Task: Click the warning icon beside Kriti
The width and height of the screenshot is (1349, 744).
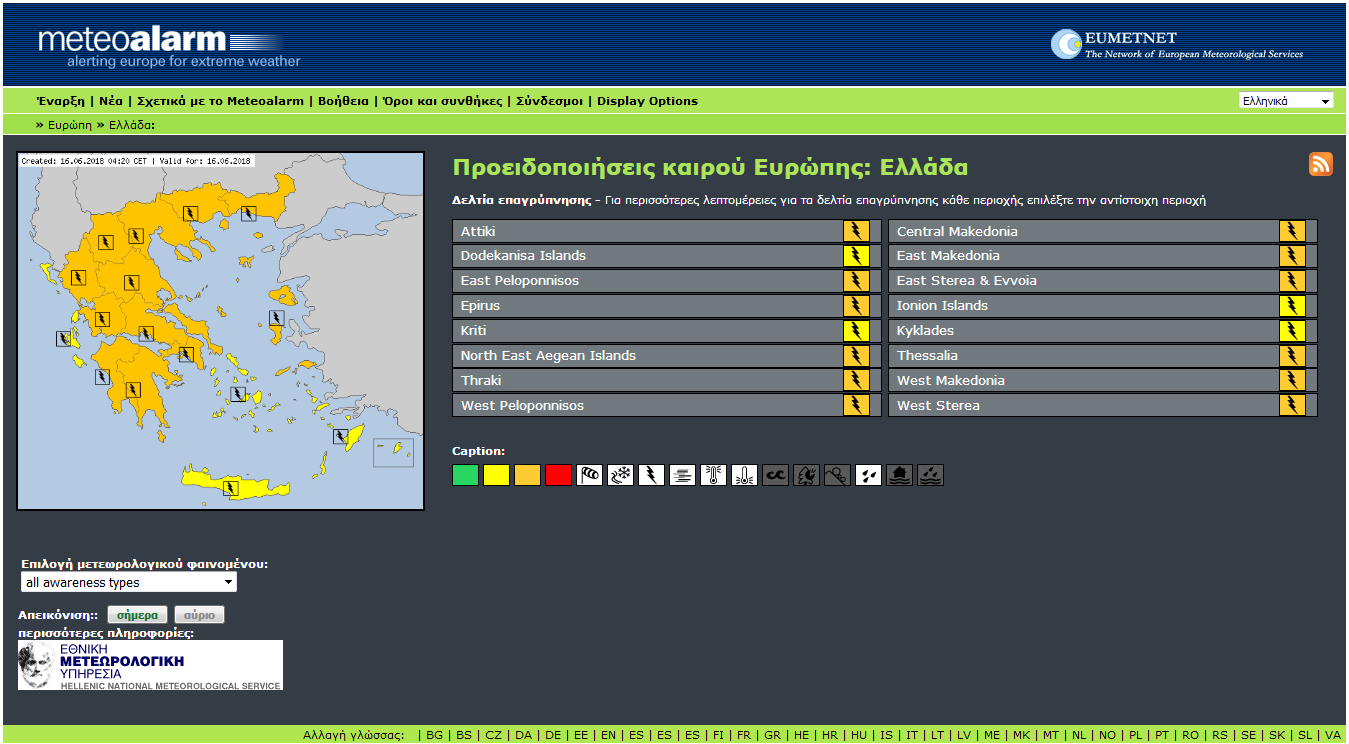Action: click(857, 330)
